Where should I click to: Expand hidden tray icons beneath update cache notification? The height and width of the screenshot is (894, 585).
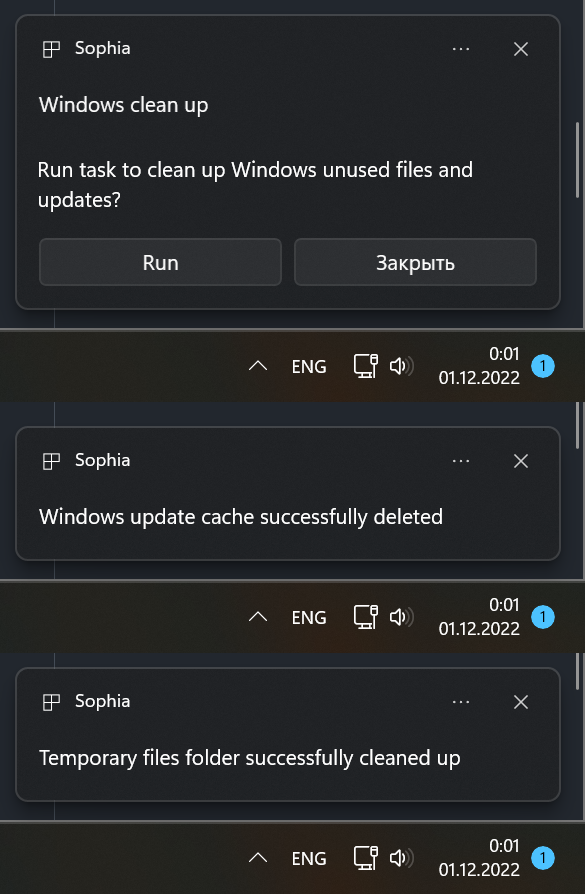(x=258, y=617)
